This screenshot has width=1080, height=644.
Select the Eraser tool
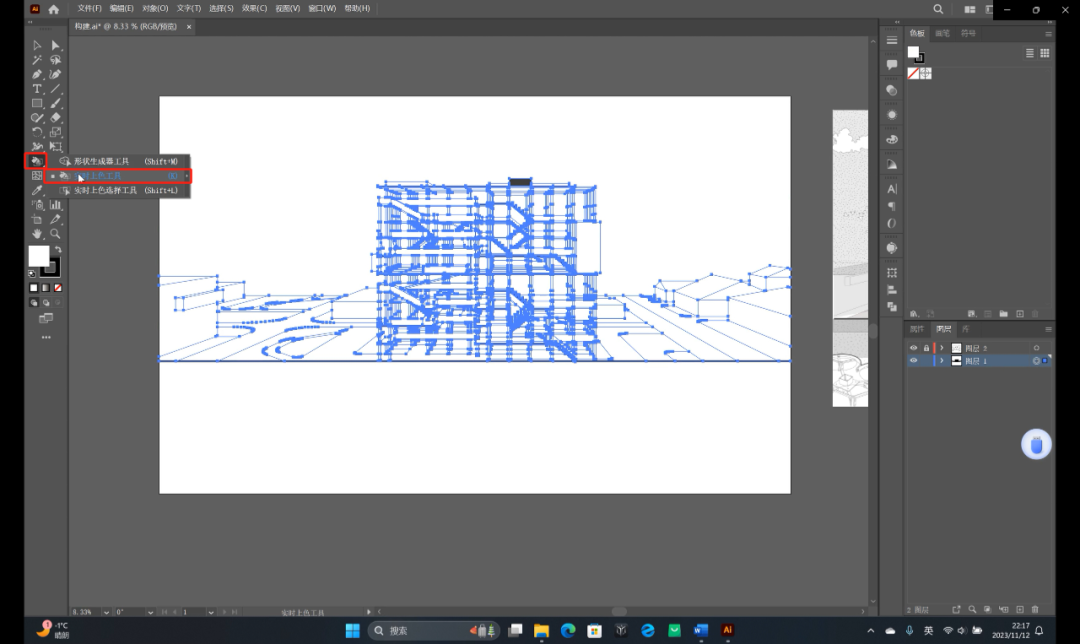pyautogui.click(x=56, y=118)
